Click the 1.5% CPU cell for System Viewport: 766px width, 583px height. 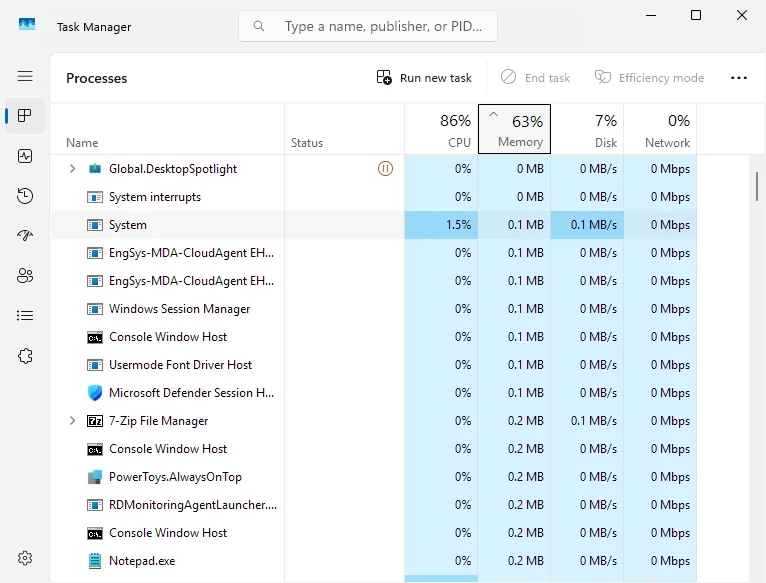tap(441, 225)
